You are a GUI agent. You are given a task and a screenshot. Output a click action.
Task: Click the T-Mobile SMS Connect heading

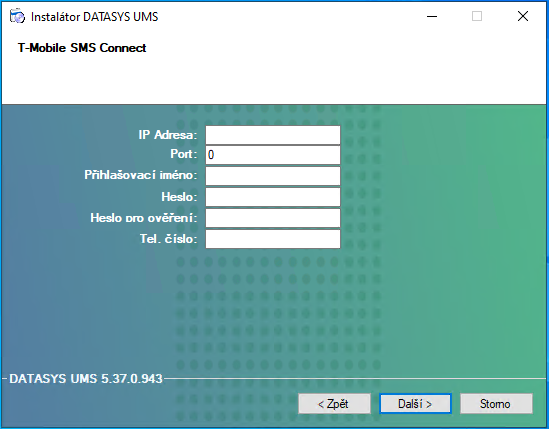click(82, 48)
